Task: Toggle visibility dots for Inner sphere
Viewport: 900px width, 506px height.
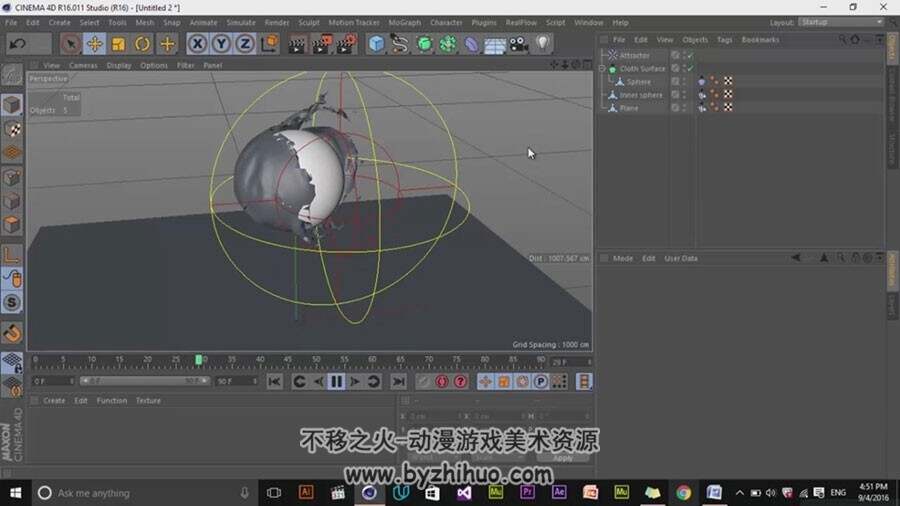Action: pos(684,95)
